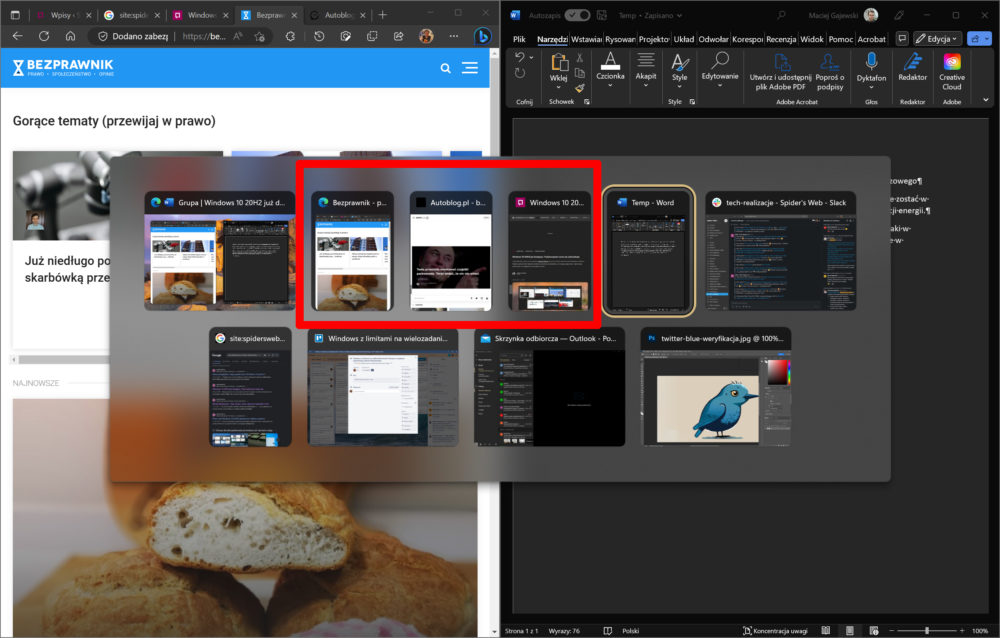Open Word comments icon
The width and height of the screenshot is (1000, 638).
click(902, 39)
